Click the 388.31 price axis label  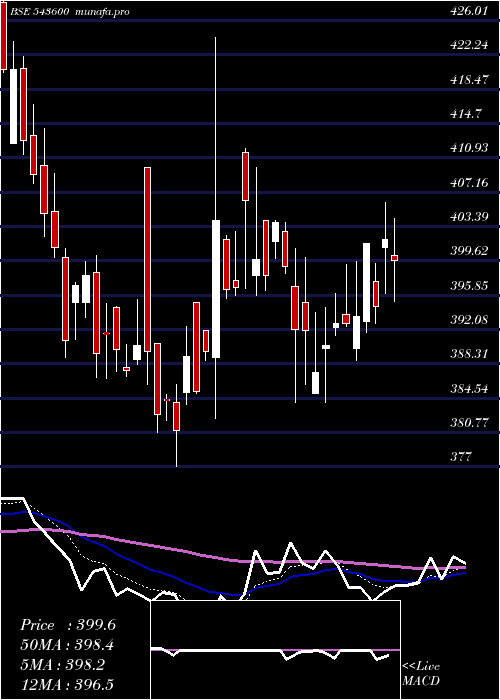coord(467,354)
